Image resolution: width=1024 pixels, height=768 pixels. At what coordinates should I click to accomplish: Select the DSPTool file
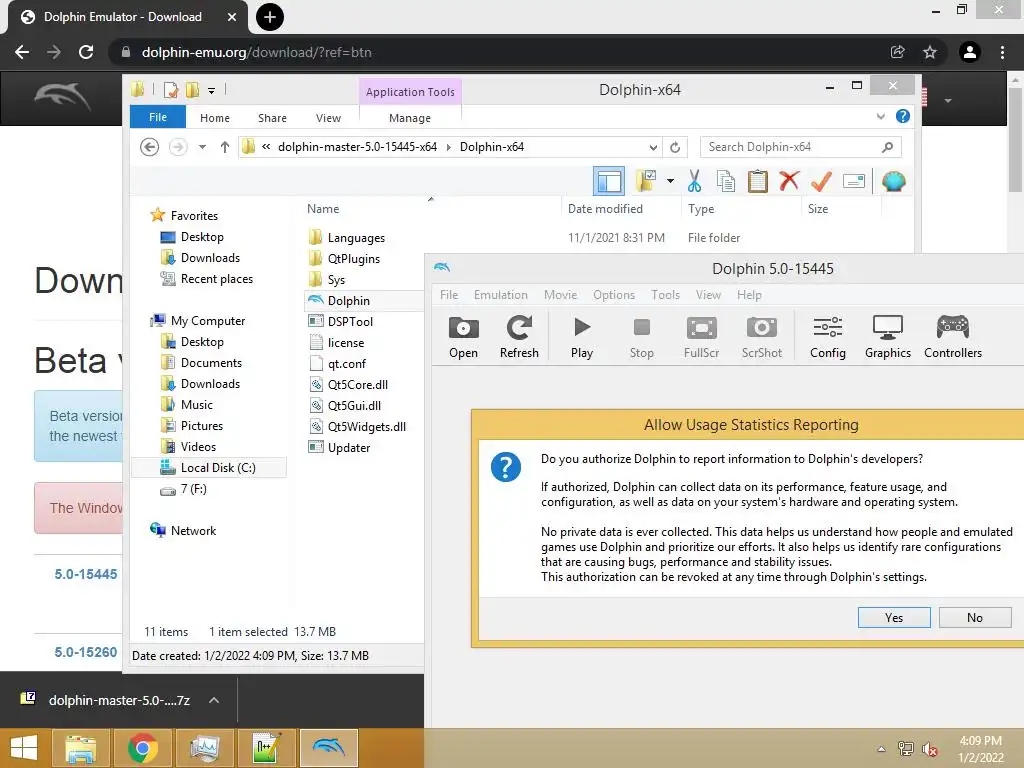(350, 321)
